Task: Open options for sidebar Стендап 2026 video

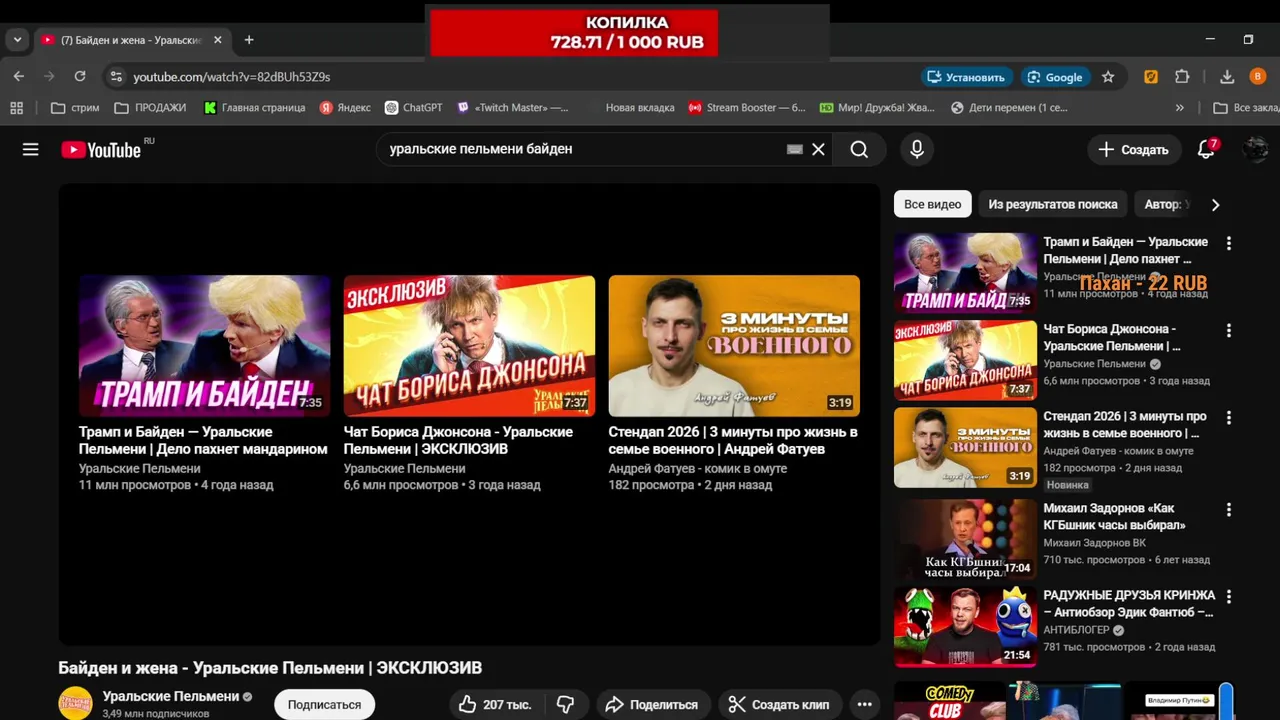Action: pyautogui.click(x=1229, y=417)
